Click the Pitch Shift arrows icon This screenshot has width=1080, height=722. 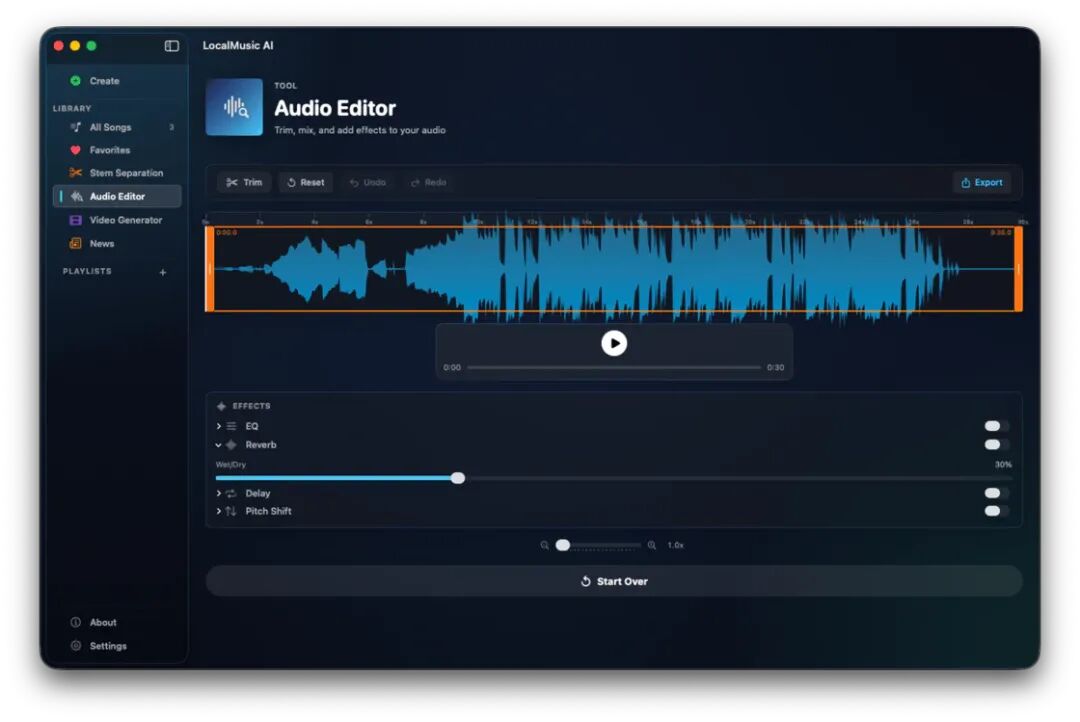231,511
